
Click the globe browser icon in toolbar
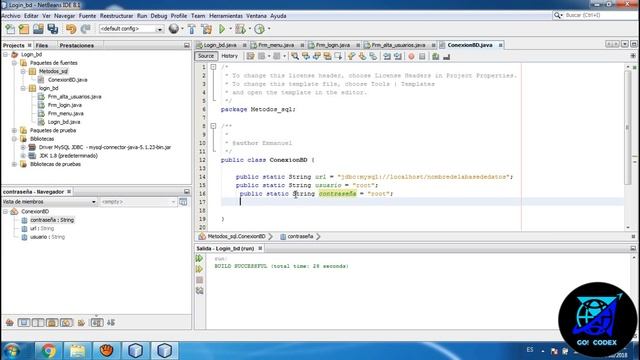(x=174, y=29)
